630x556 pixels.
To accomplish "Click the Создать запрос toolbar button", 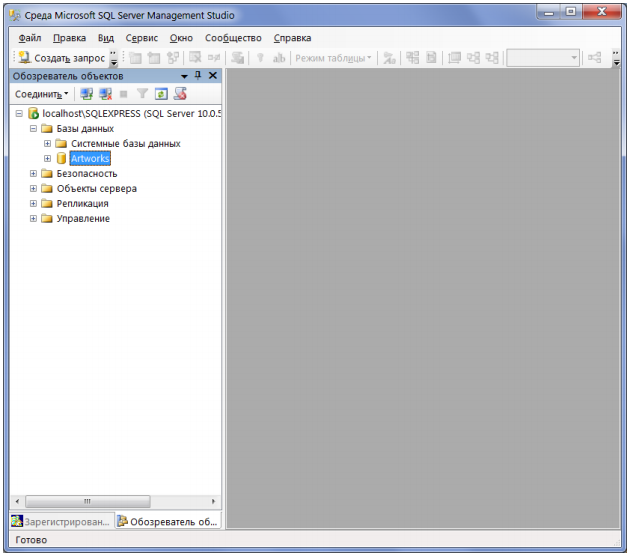I will point(62,58).
